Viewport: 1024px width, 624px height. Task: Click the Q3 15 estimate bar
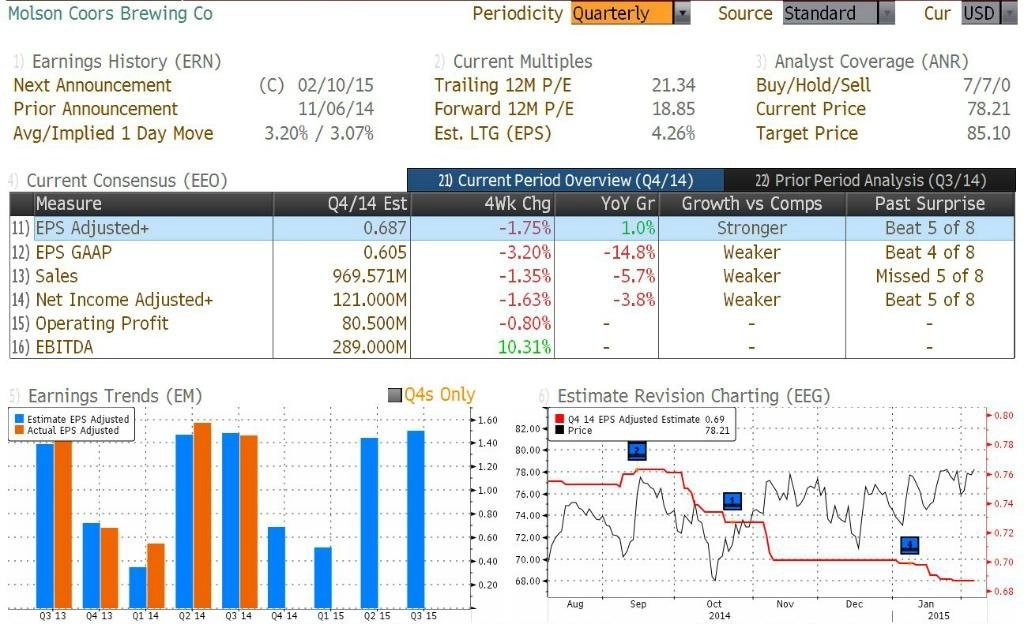coord(415,520)
